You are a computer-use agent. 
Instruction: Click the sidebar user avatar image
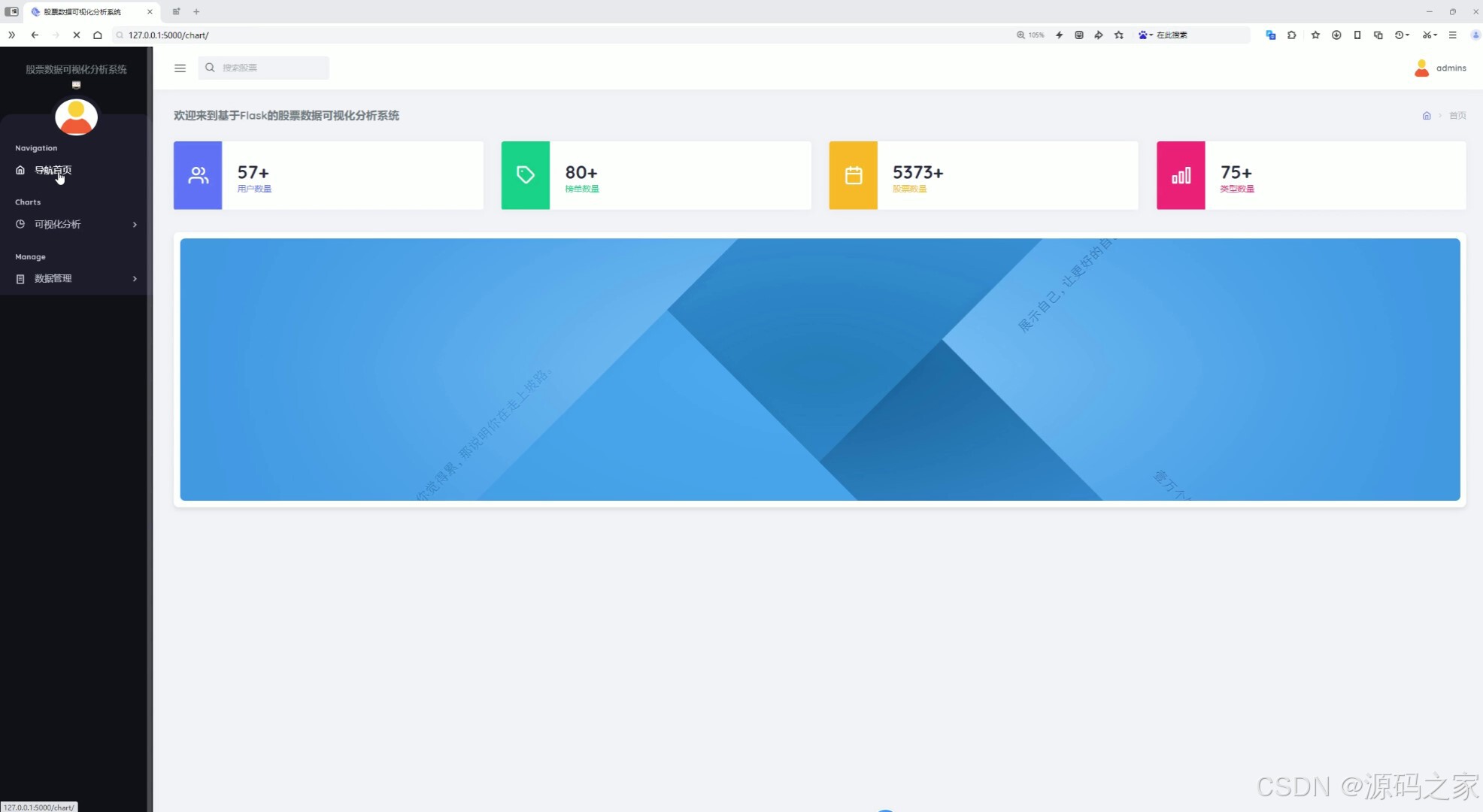76,117
